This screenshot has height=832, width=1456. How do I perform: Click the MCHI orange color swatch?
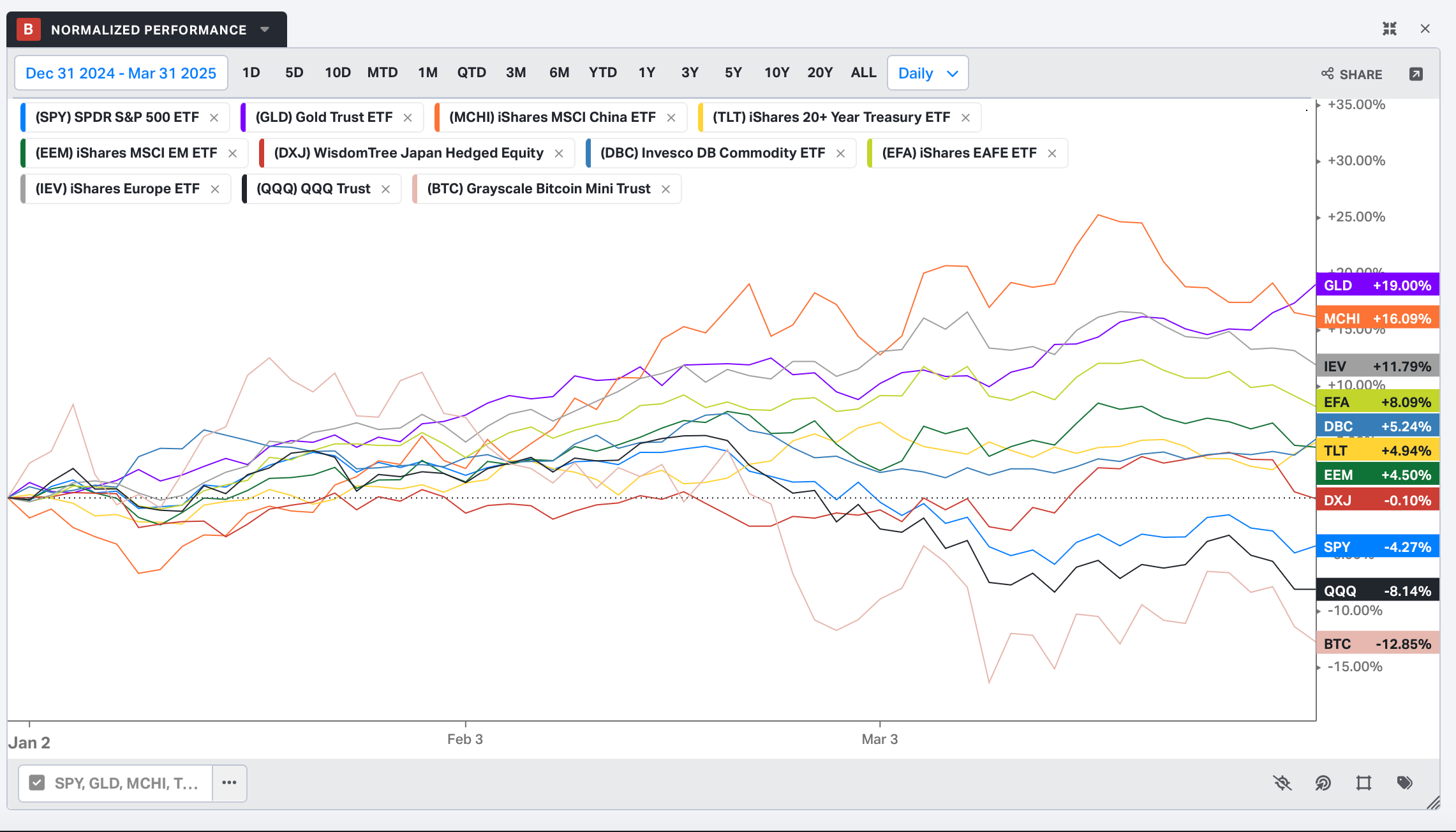437,117
